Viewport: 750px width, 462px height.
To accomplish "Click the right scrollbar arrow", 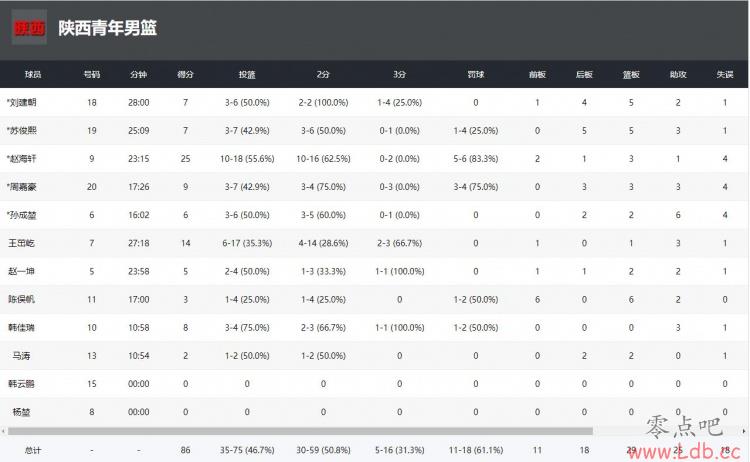I will tap(744, 431).
